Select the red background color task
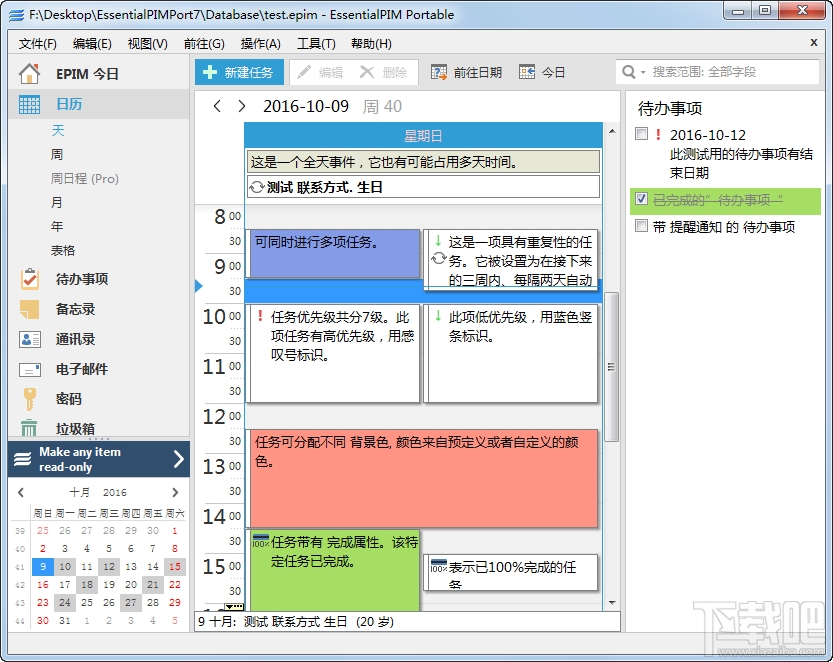 [x=423, y=478]
